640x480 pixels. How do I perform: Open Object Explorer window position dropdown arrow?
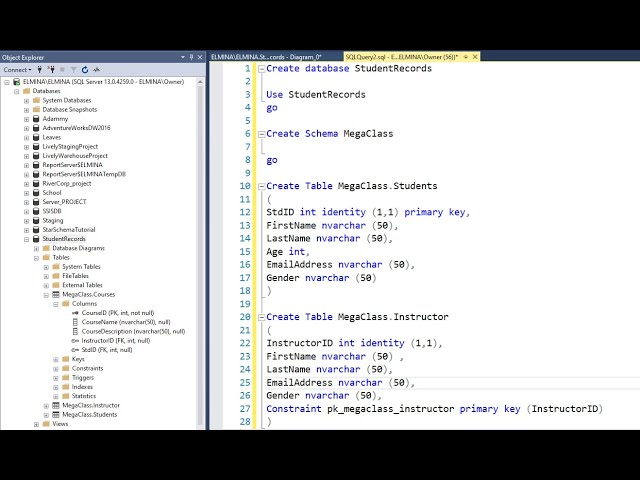(x=183, y=57)
